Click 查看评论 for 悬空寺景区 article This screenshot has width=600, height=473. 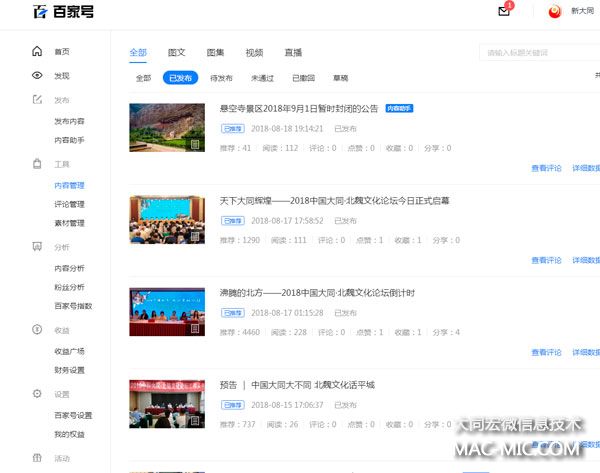click(x=546, y=168)
